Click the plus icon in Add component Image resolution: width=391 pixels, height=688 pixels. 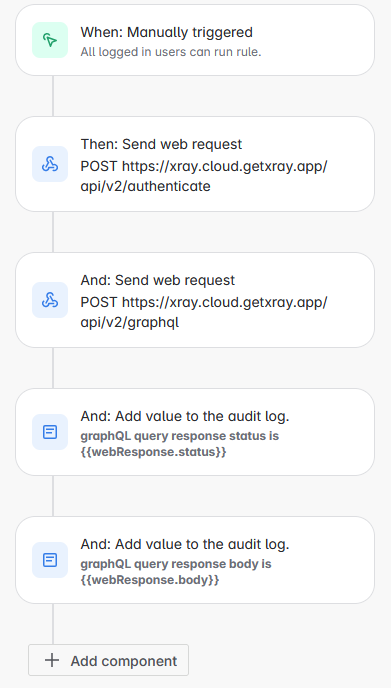tap(52, 660)
